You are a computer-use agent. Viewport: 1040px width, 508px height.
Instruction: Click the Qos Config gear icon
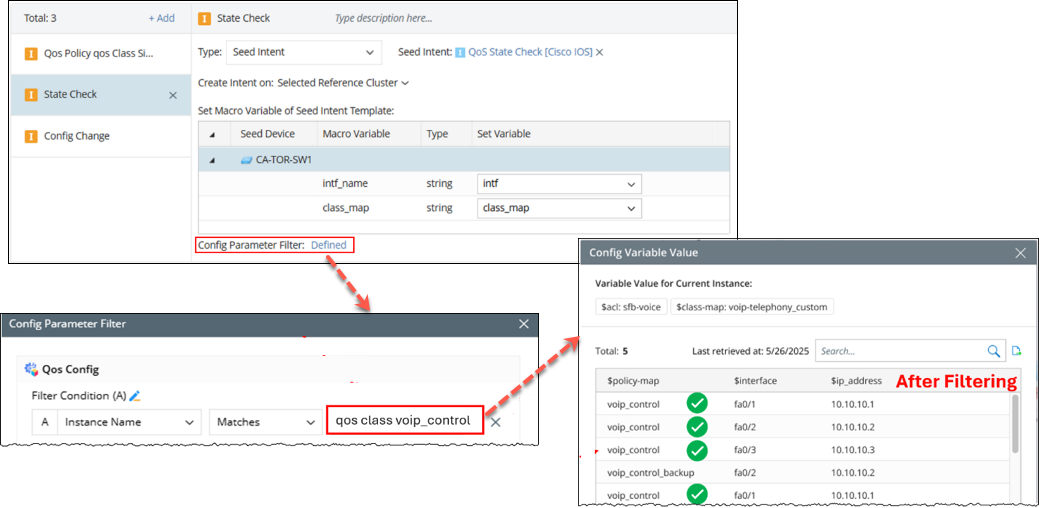point(31,369)
